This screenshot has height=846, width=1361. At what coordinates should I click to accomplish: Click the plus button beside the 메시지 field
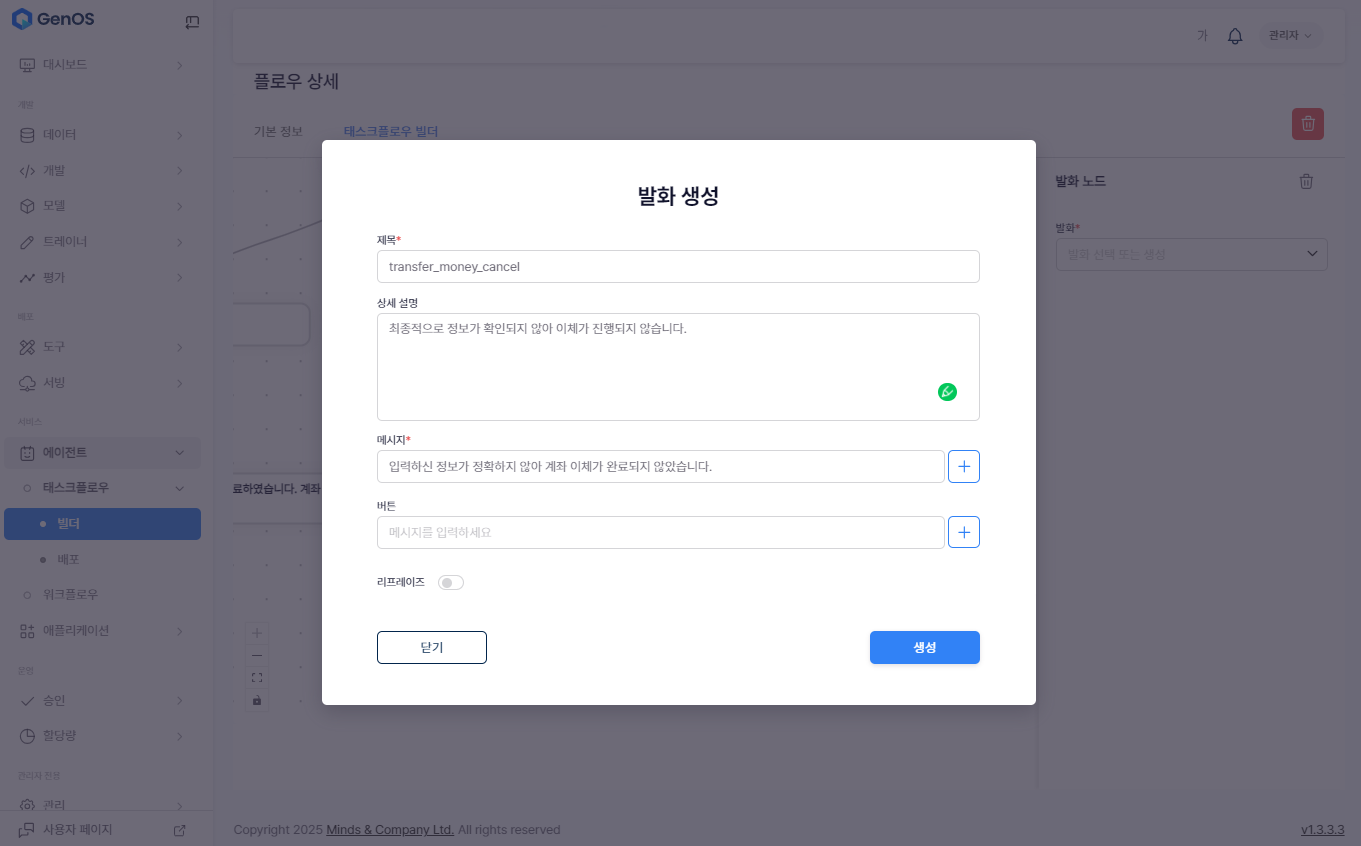[x=963, y=467]
